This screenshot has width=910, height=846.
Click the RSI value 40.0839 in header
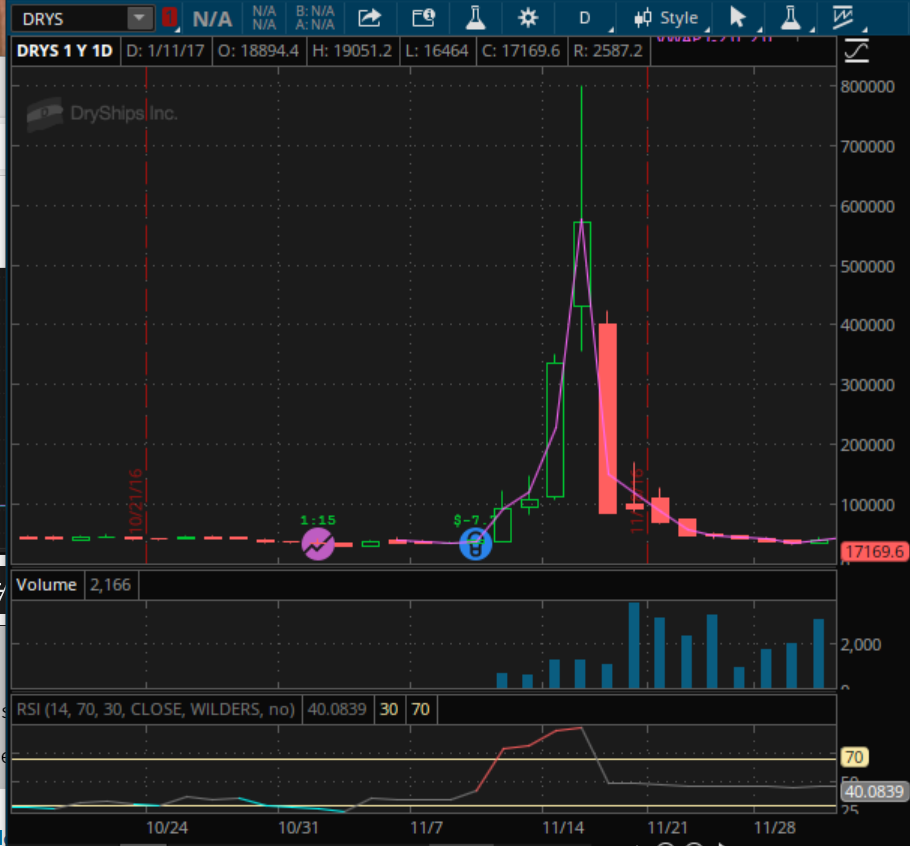tap(337, 710)
